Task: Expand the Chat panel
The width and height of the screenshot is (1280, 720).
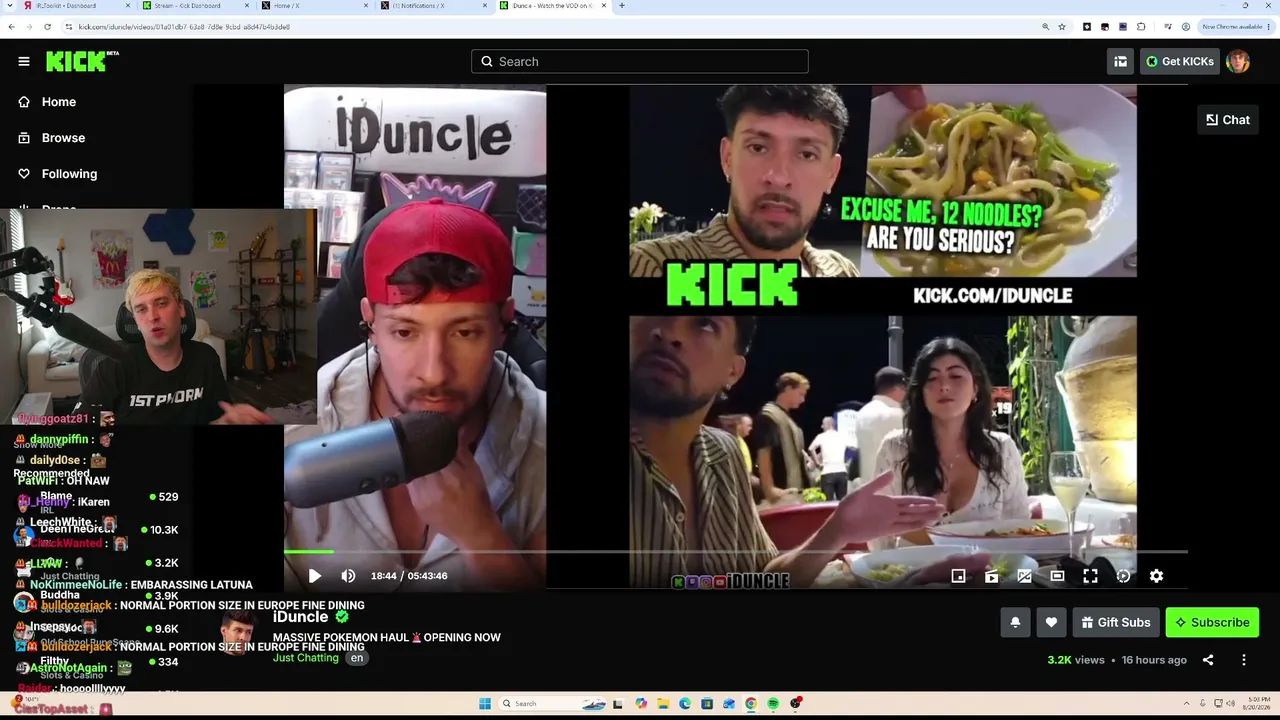Action: 1228,120
